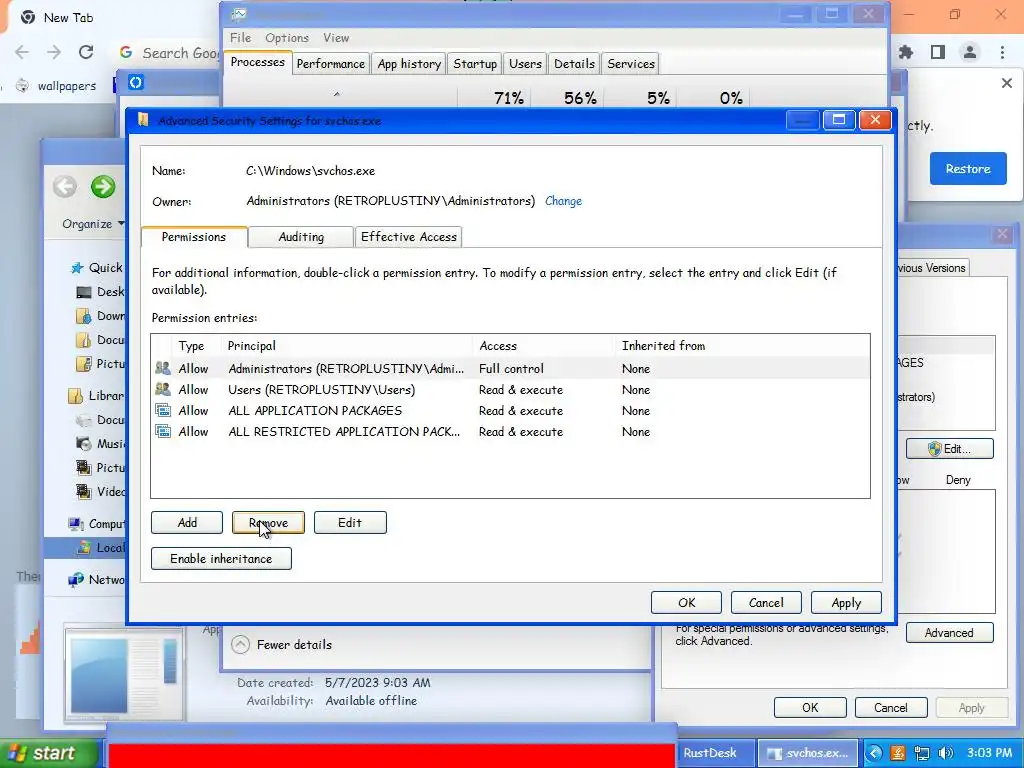Toggle Chrome side panel icon
This screenshot has height=768, width=1024.
(938, 52)
